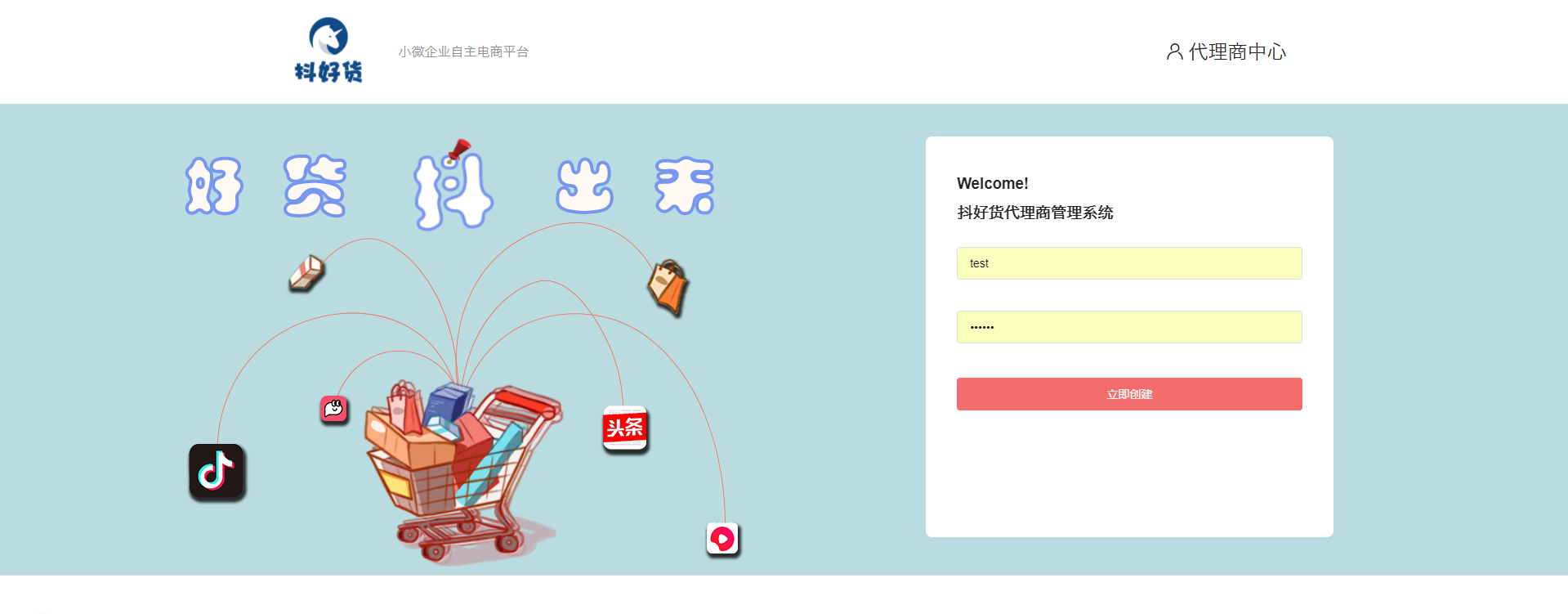Click the user icon beside 代理商中心
1568x614 pixels.
point(1174,52)
